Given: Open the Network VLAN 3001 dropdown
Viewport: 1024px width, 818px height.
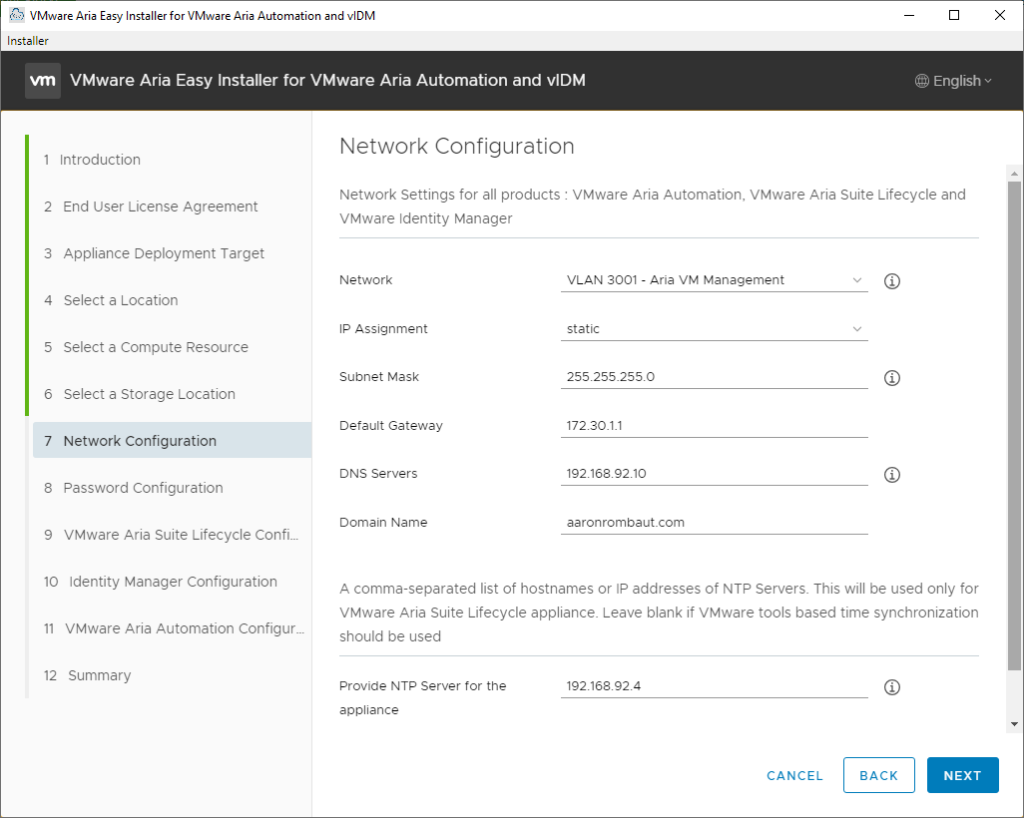Looking at the screenshot, I should coord(714,281).
